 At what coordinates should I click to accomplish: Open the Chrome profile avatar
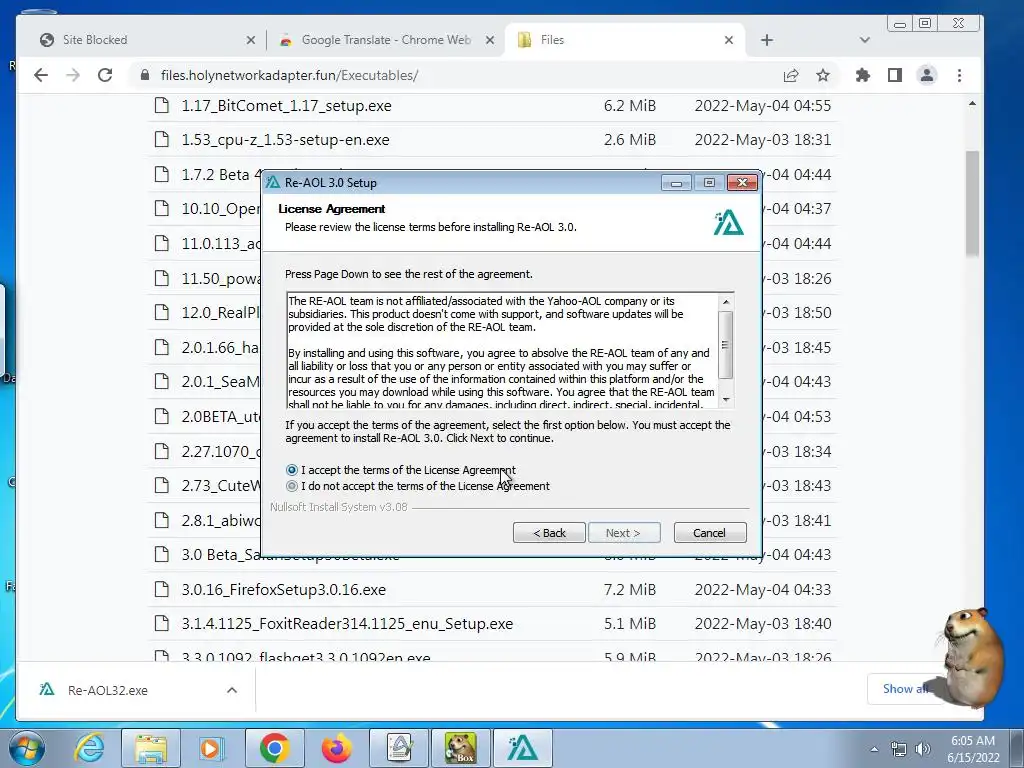[927, 75]
